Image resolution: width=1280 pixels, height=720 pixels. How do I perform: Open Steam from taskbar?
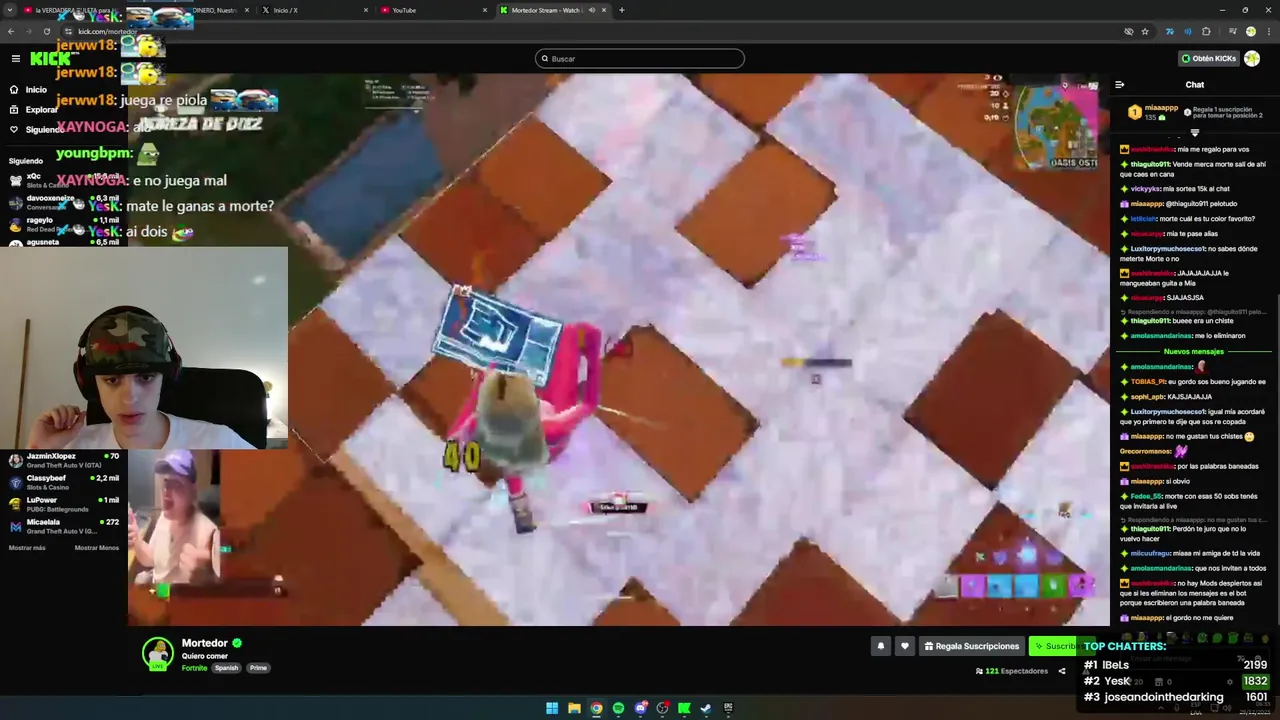coord(706,708)
